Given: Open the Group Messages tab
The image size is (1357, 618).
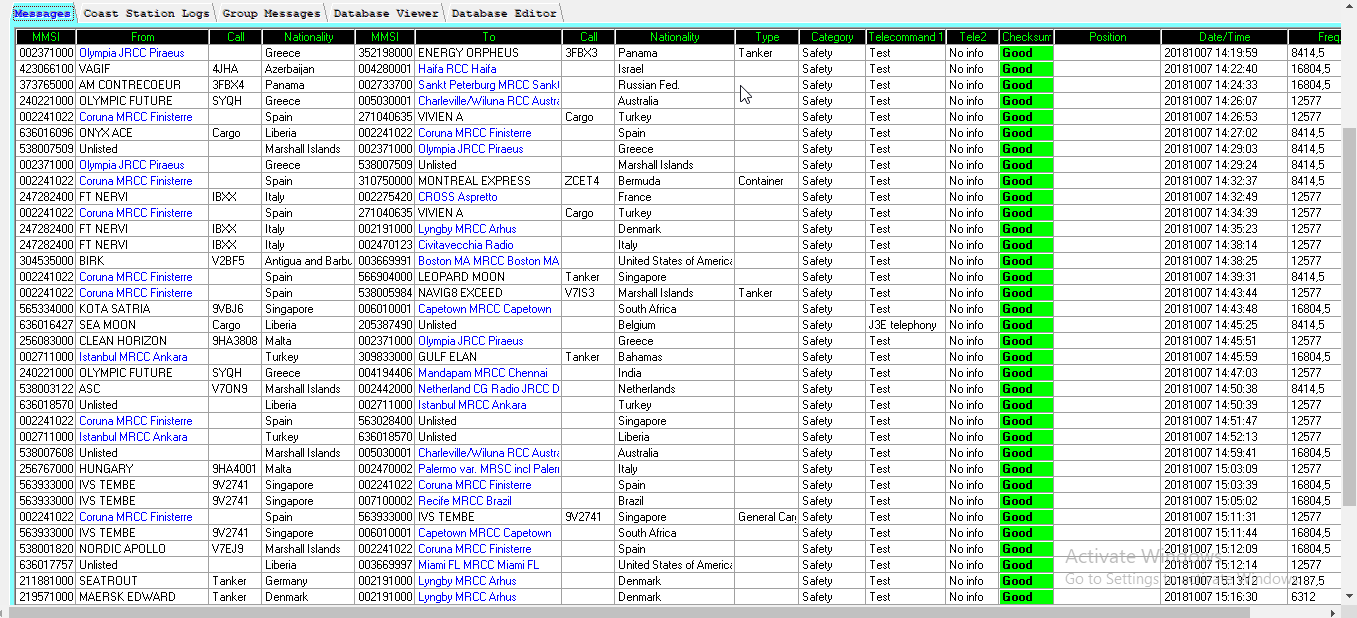Looking at the screenshot, I should 271,13.
